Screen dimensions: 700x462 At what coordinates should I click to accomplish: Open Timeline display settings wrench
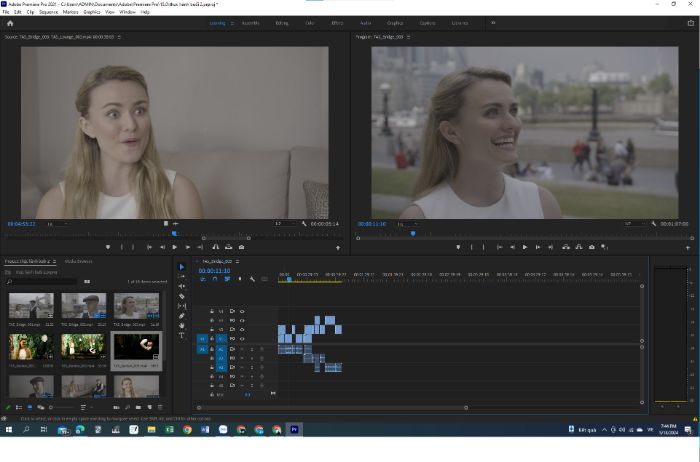[x=252, y=279]
